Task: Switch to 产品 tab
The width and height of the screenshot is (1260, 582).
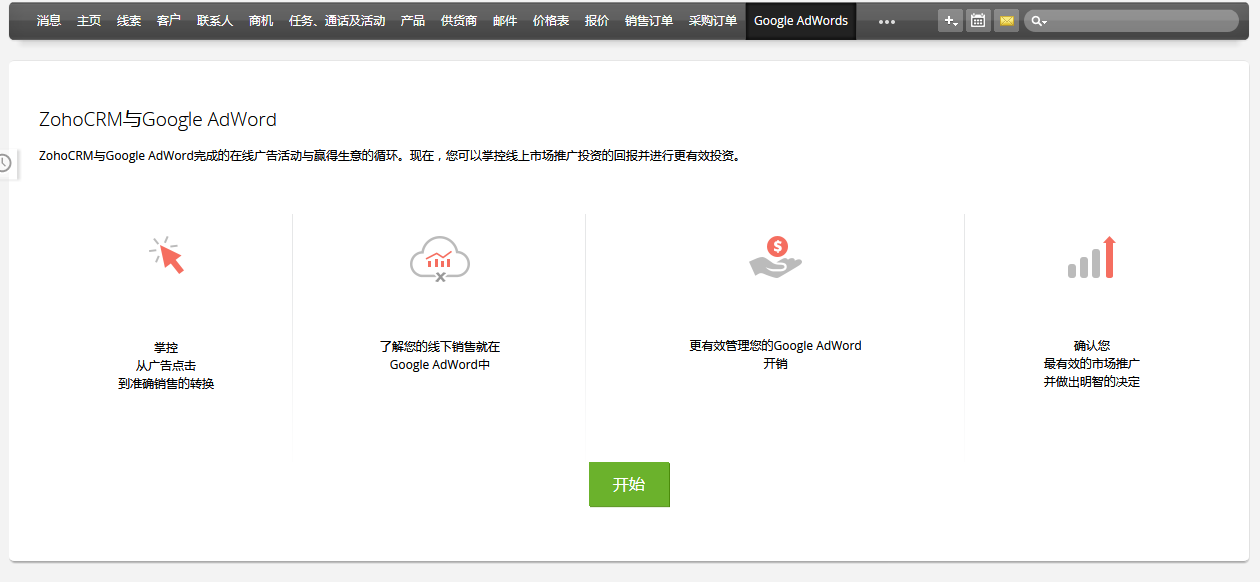Action: point(413,20)
